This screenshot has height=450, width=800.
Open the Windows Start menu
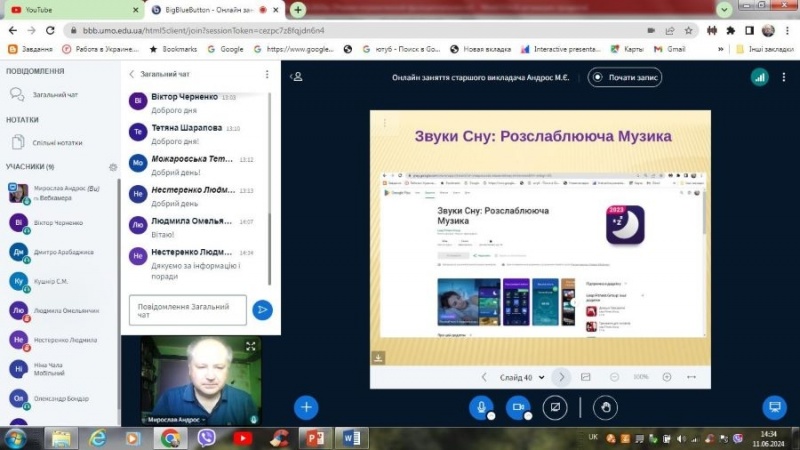click(15, 438)
